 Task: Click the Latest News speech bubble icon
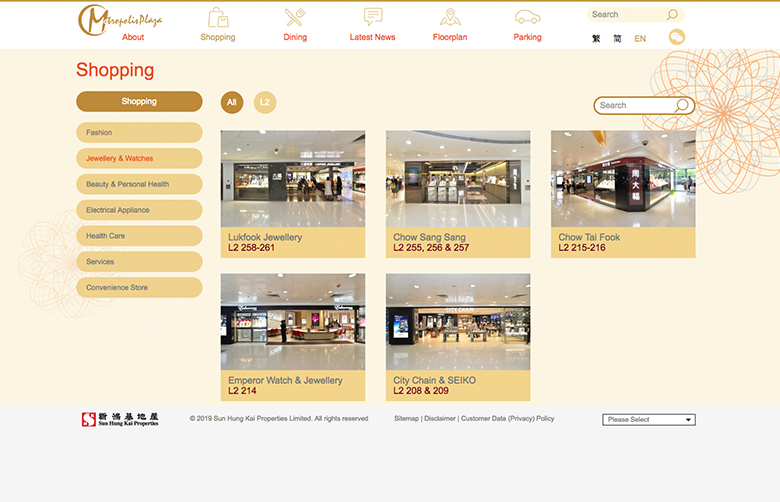coord(373,16)
